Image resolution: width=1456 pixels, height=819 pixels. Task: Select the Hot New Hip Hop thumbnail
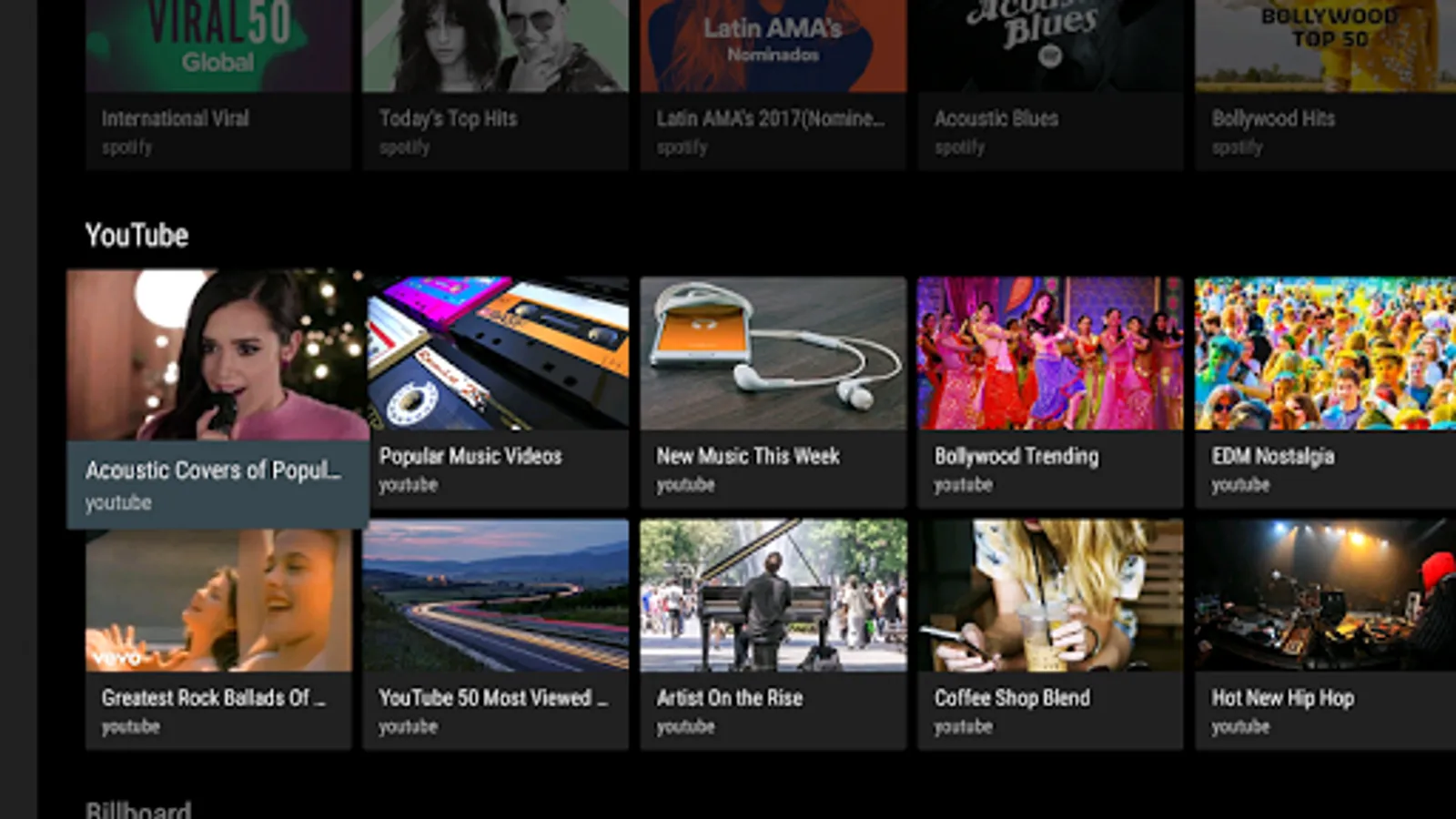click(1326, 595)
